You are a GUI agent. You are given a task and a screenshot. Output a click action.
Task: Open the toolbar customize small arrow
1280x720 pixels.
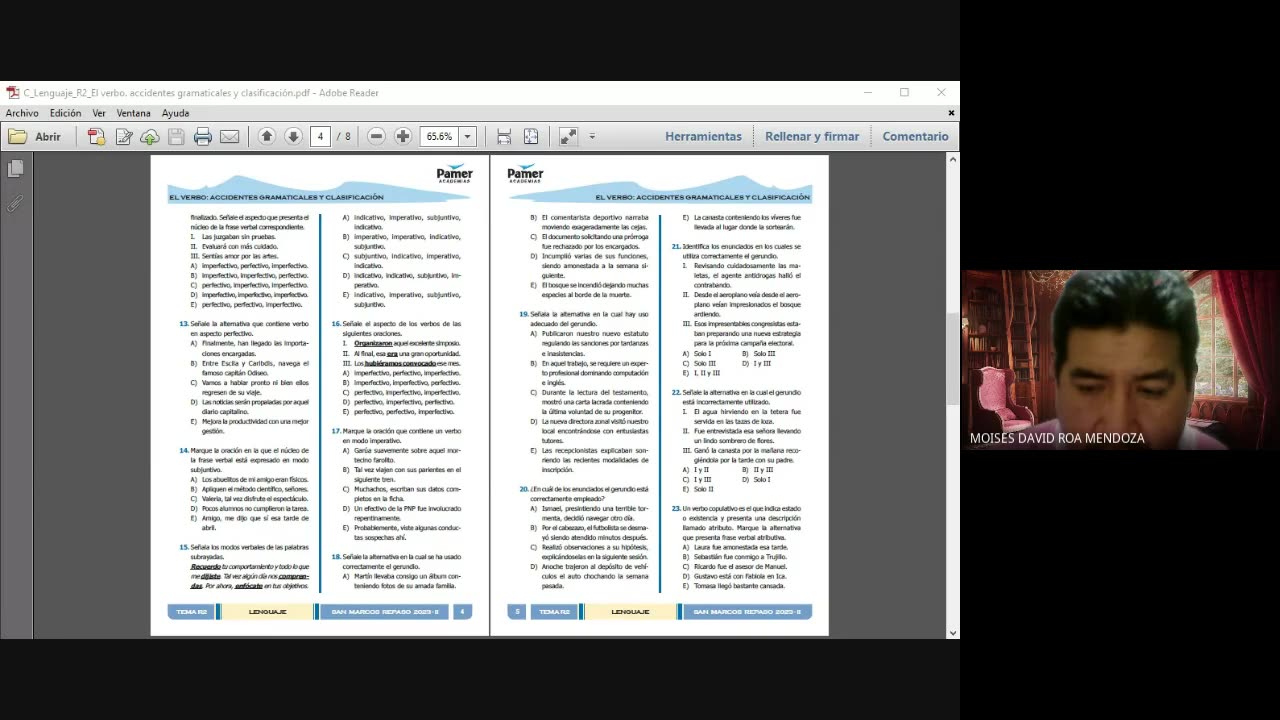(x=592, y=137)
